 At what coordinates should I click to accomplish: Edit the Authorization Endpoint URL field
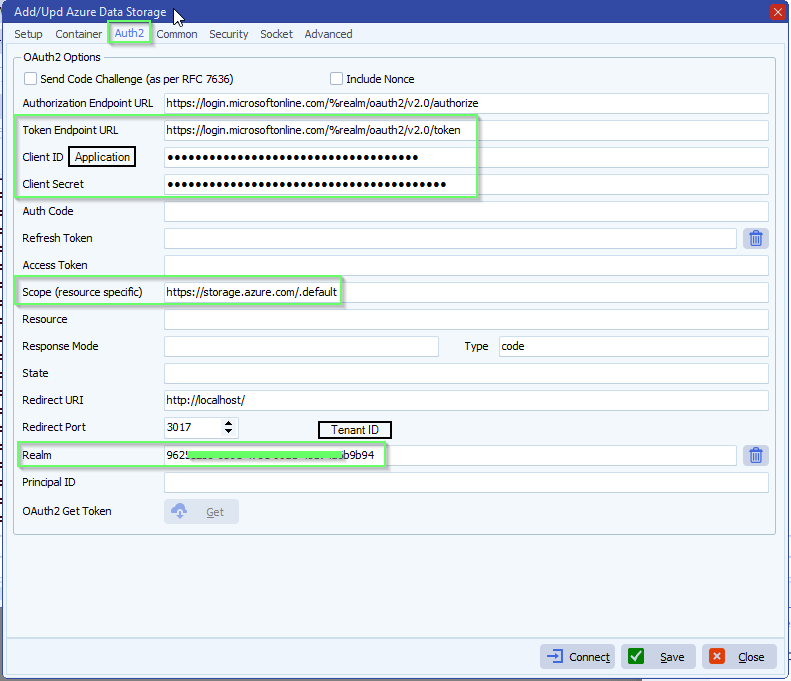pyautogui.click(x=466, y=103)
